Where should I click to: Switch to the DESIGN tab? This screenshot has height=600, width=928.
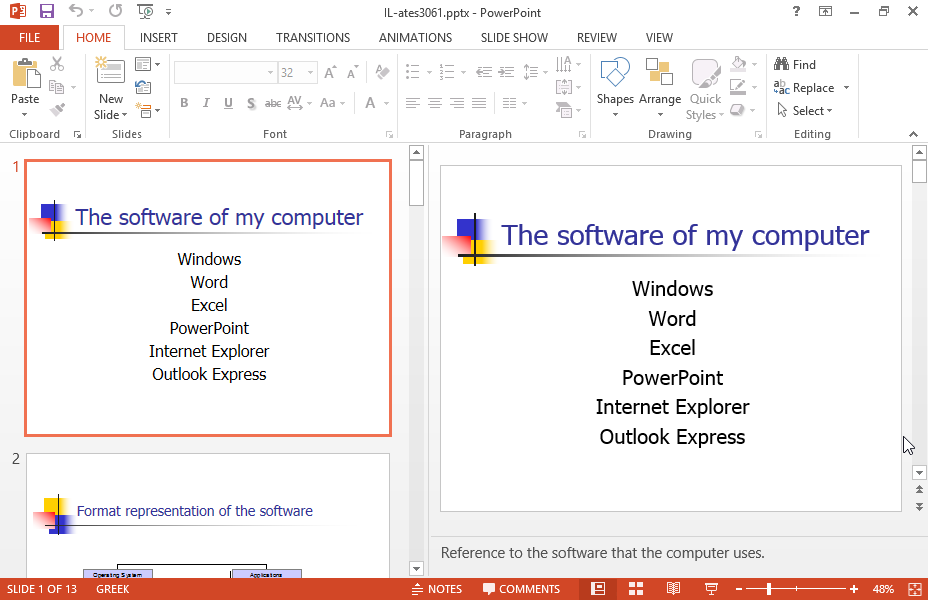coord(227,38)
